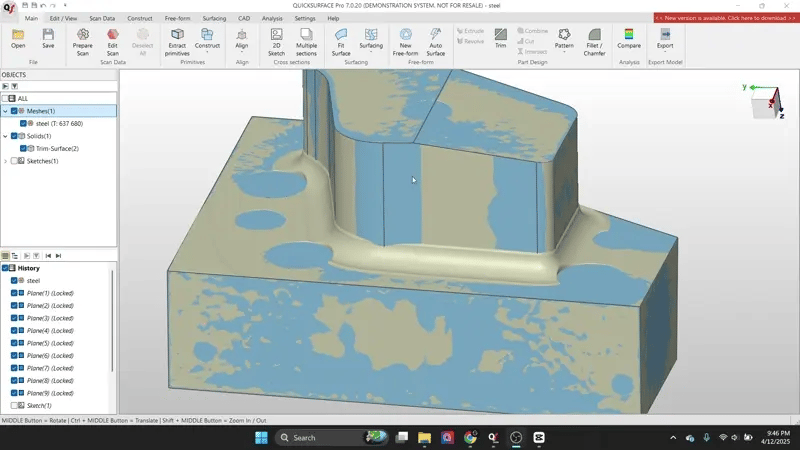Open the Pattern dropdown
Screen dimensions: 800x450
[x=564, y=46]
